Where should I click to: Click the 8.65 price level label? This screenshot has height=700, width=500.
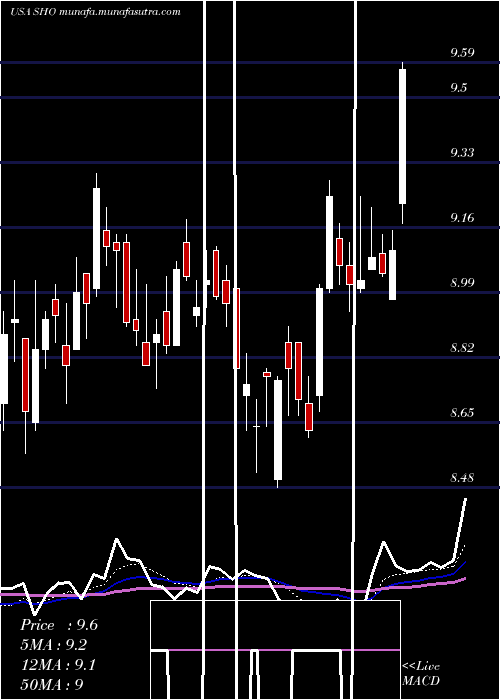click(x=462, y=413)
